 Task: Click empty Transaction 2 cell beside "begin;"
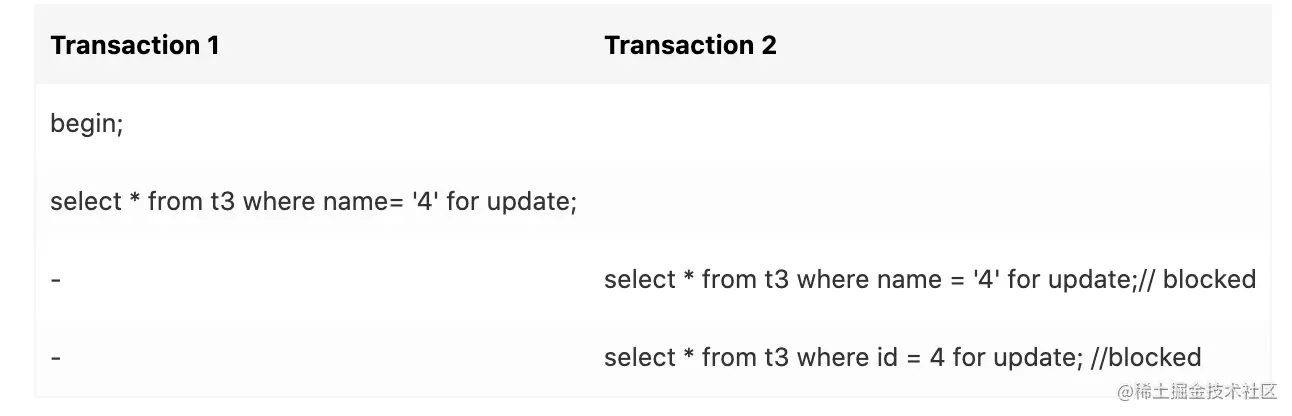click(x=930, y=125)
